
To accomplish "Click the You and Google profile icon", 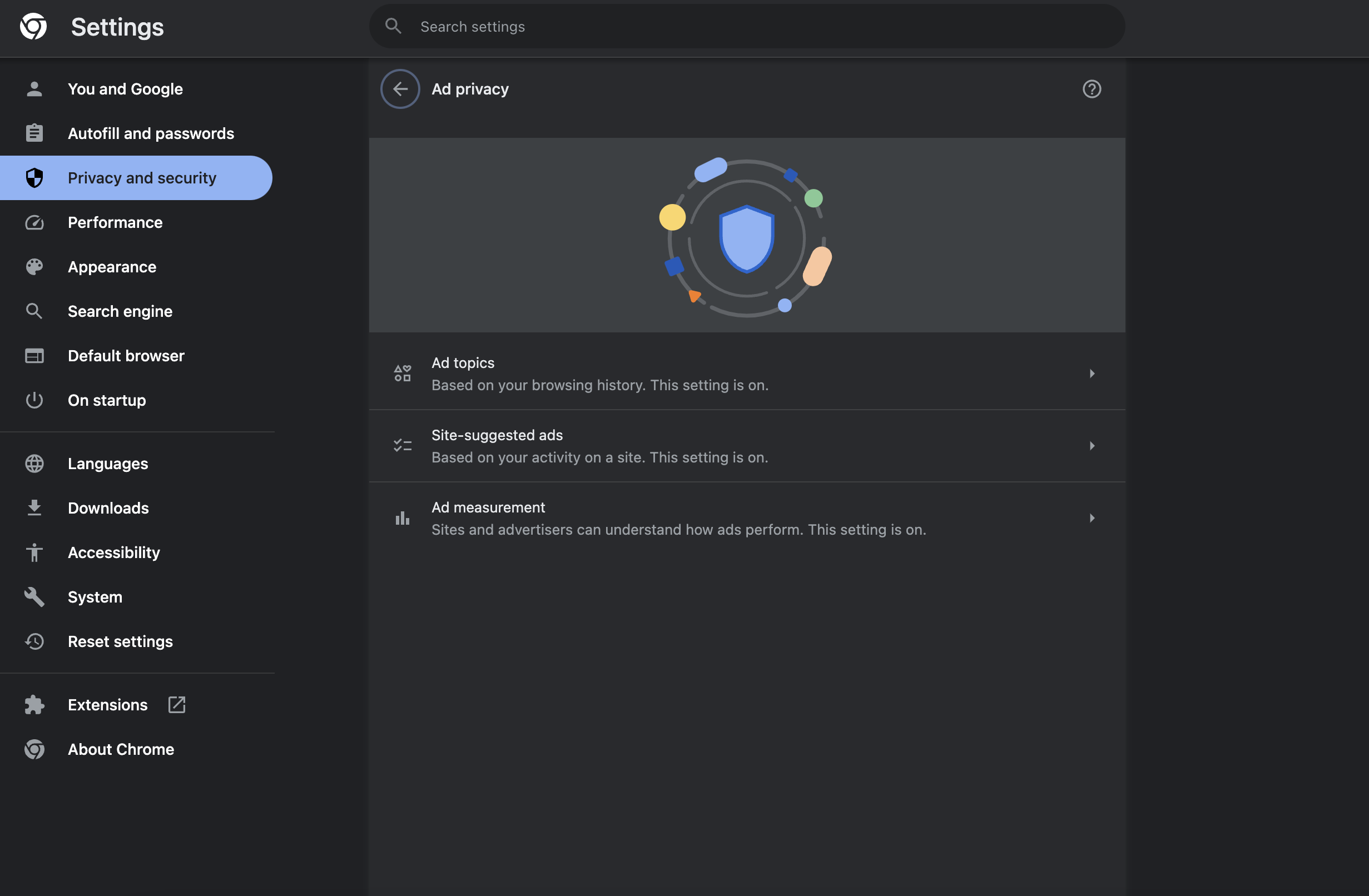I will tap(33, 89).
